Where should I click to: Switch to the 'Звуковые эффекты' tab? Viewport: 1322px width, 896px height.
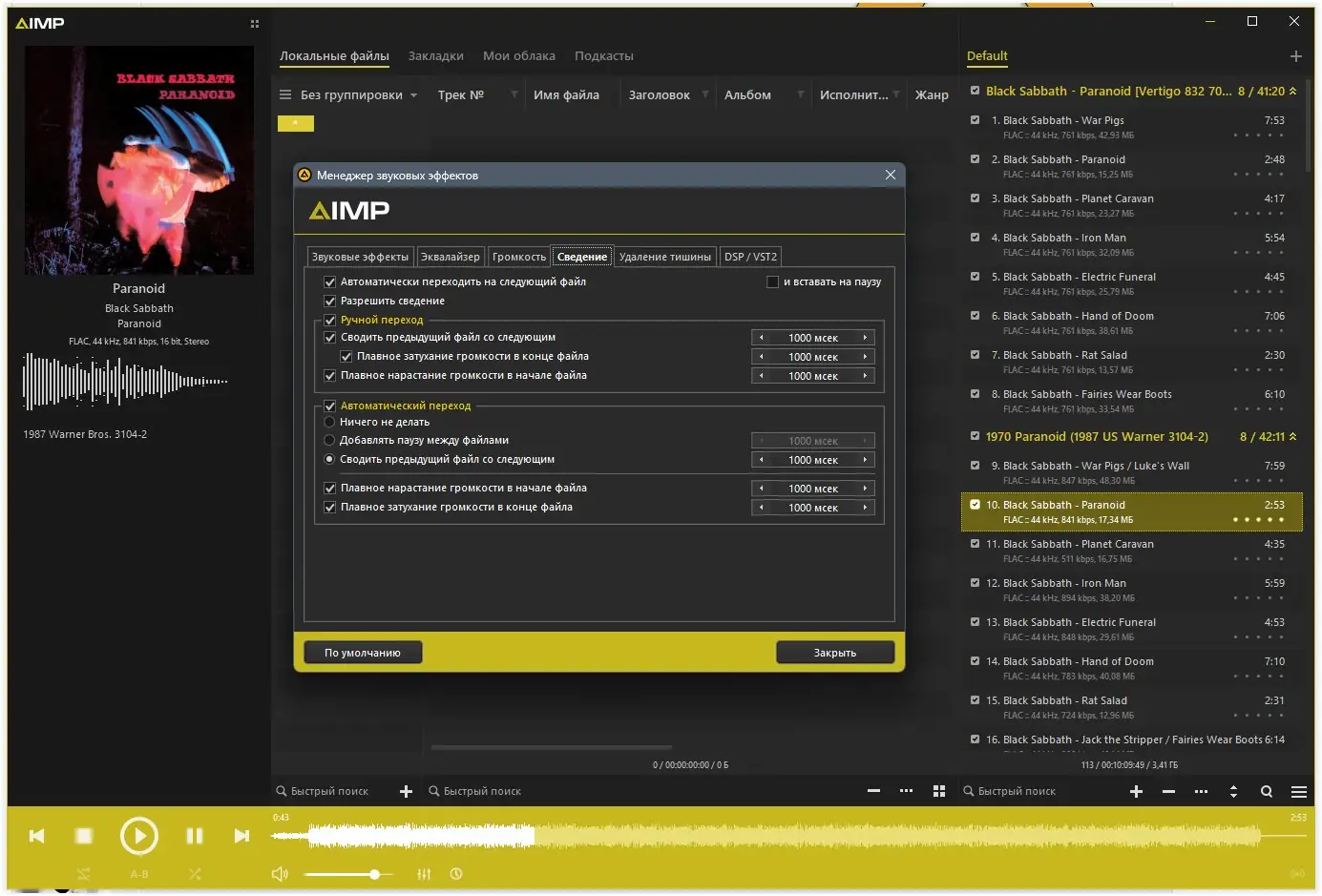coord(360,257)
